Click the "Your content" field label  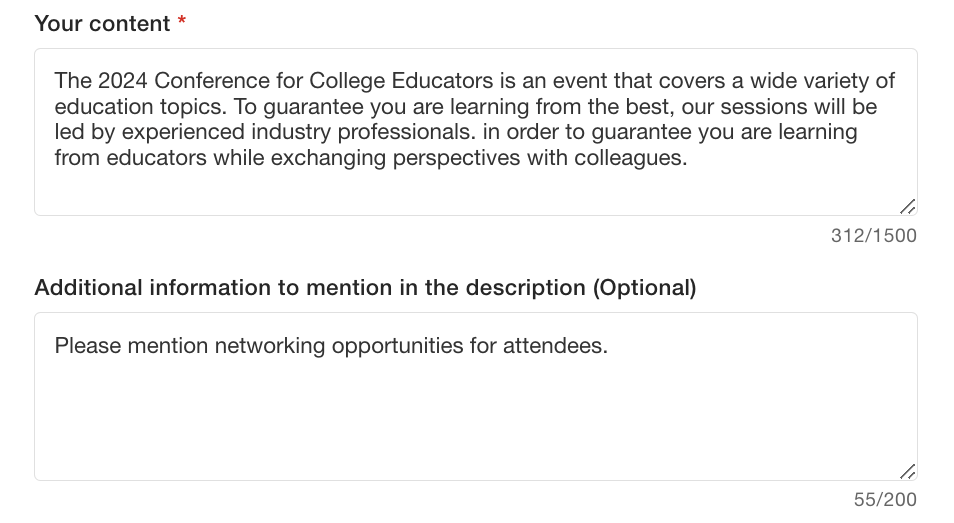point(102,24)
